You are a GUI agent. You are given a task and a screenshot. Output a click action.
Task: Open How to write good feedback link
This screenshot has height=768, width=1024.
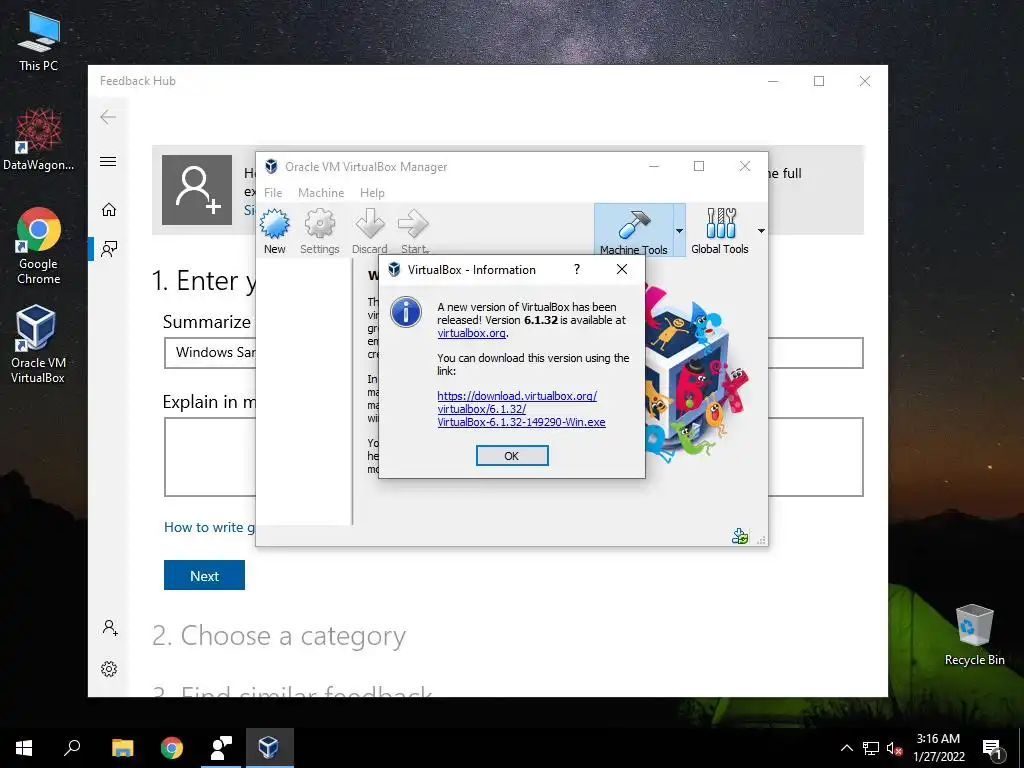[209, 527]
